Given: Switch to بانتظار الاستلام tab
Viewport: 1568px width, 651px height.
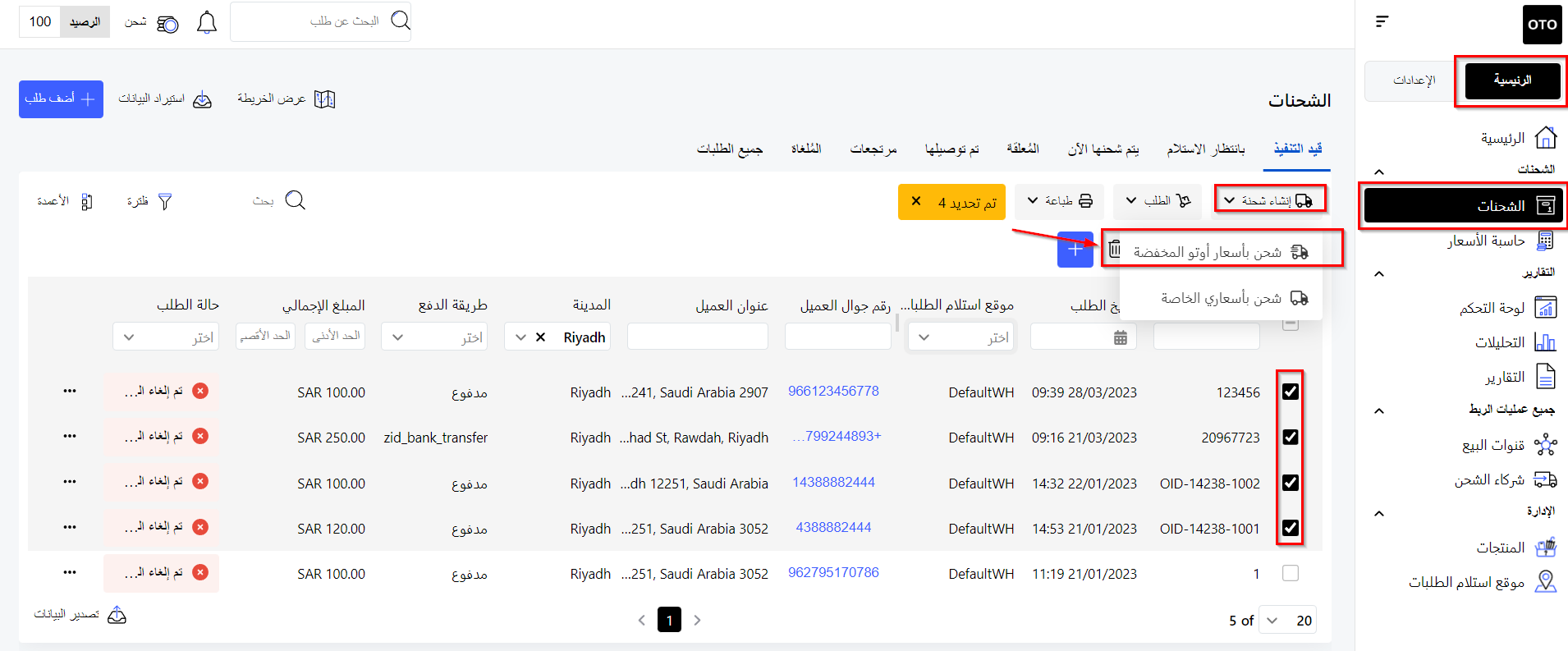Looking at the screenshot, I should 1206,149.
